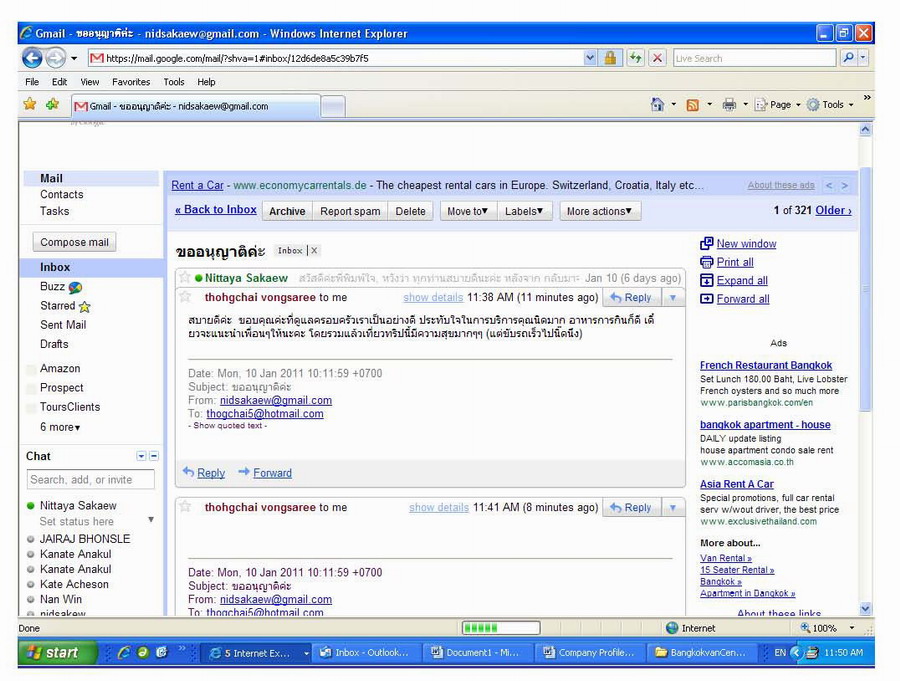Screen dimensions: 900x681
Task: Click the Buzz icon in sidebar
Action: [x=75, y=287]
